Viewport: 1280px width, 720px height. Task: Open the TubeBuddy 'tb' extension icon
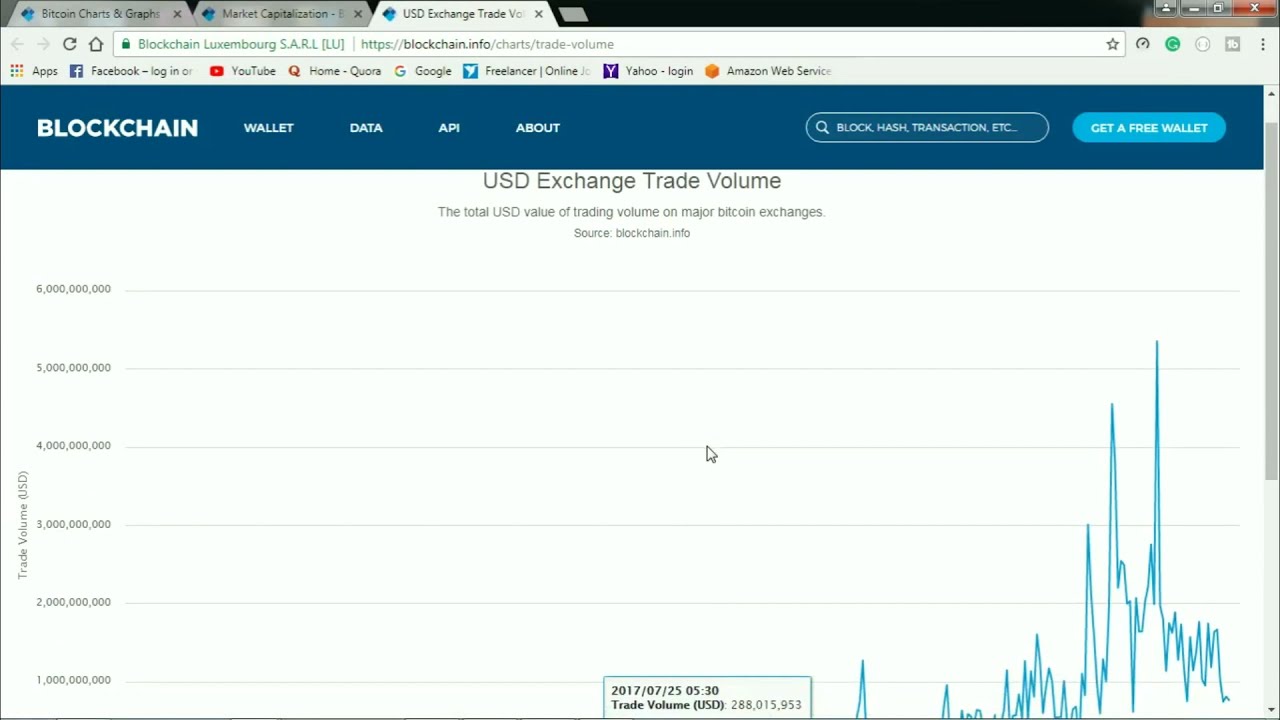[1233, 44]
